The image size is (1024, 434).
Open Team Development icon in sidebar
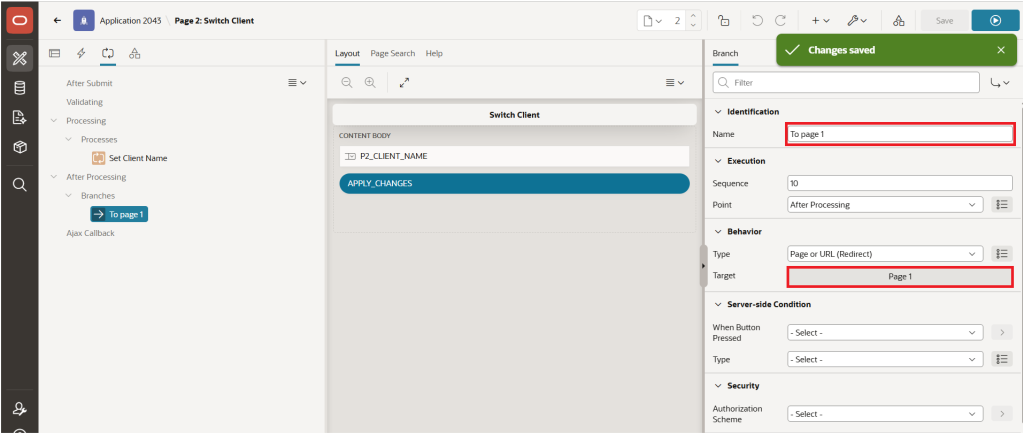(x=20, y=117)
